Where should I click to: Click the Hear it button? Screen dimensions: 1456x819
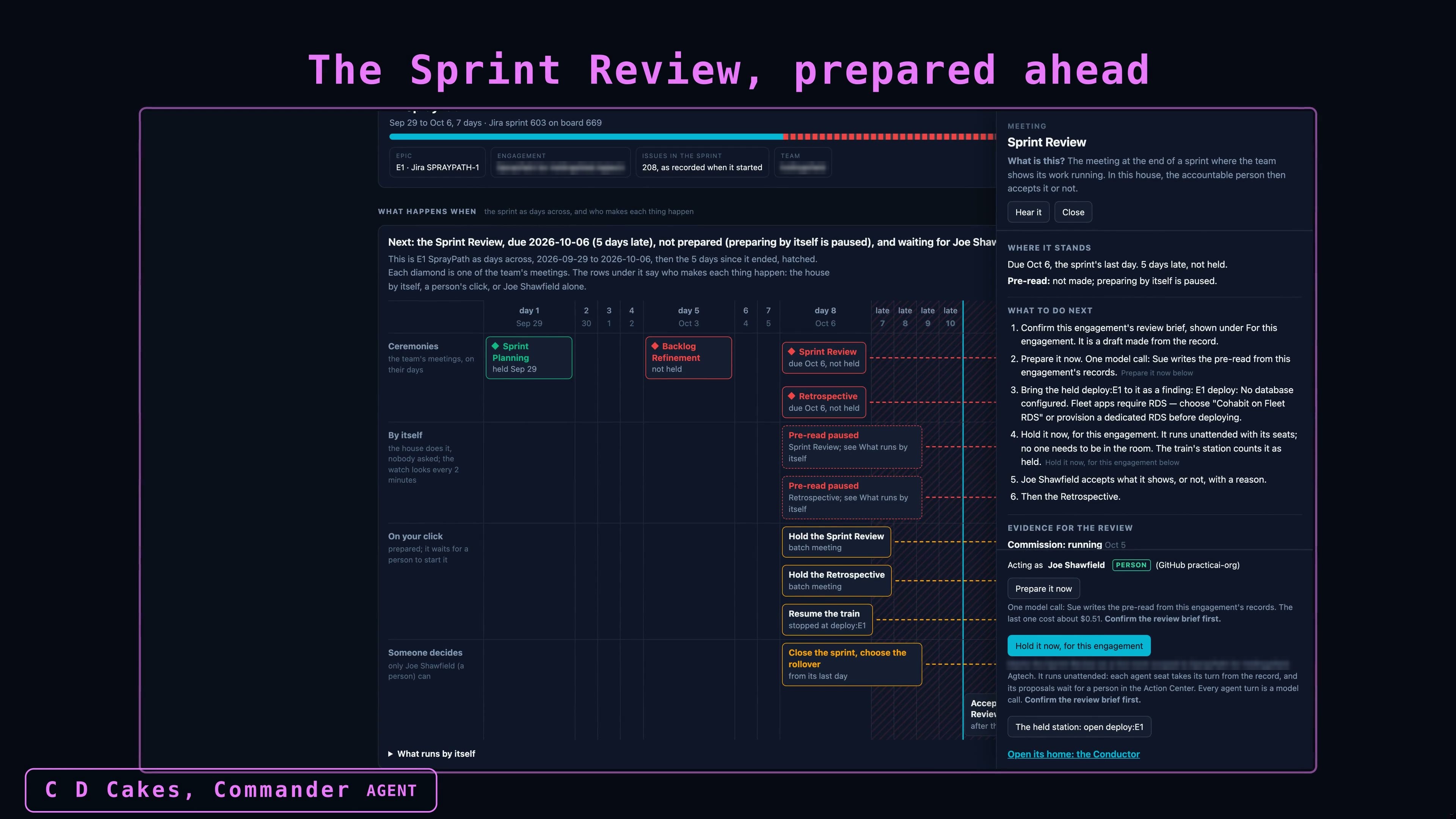click(x=1028, y=212)
